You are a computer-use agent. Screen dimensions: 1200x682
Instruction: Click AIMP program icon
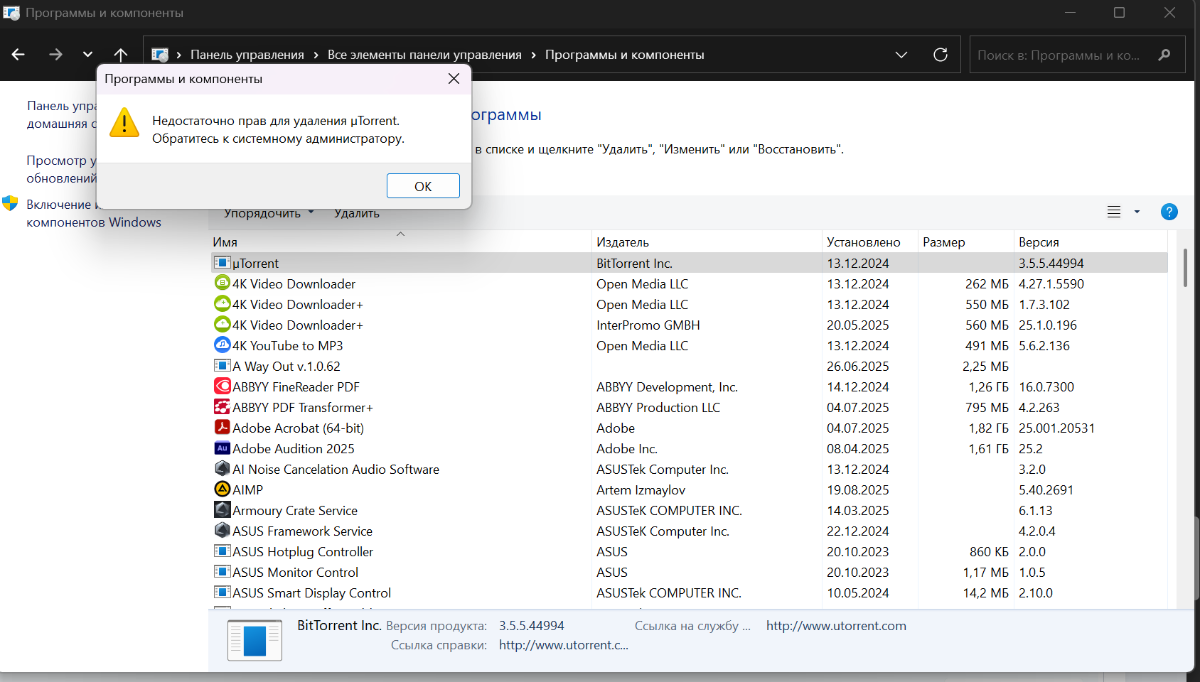pyautogui.click(x=222, y=490)
